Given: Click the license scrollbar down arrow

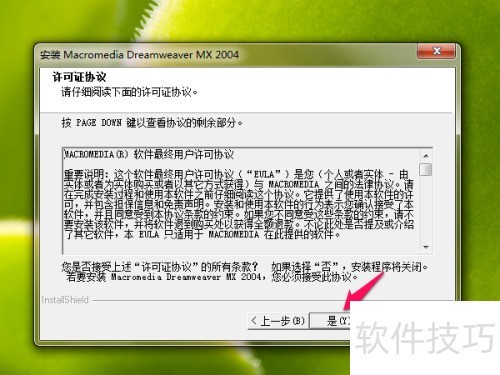Looking at the screenshot, I should click(x=426, y=247).
